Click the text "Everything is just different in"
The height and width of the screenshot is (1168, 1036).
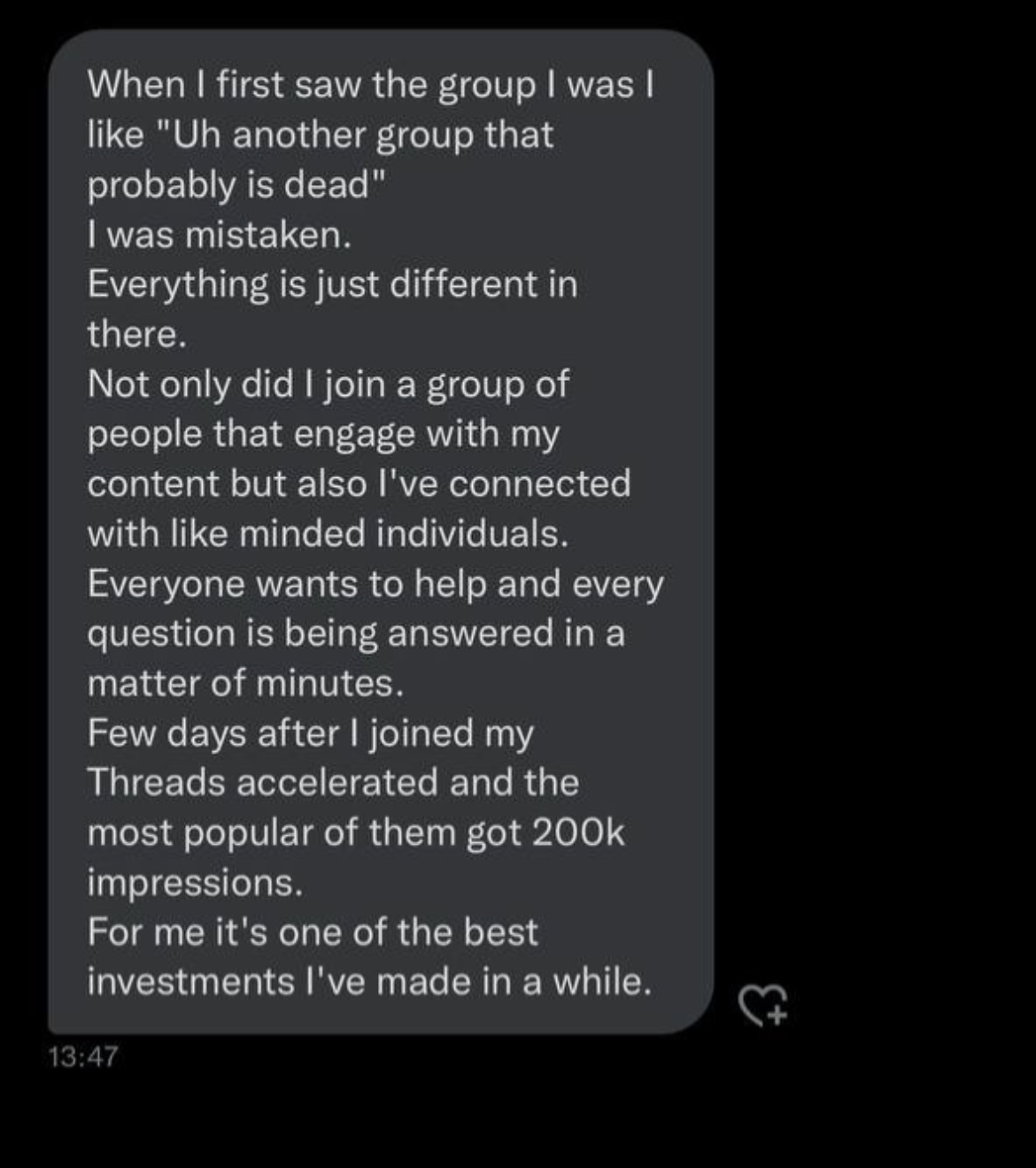[332, 284]
